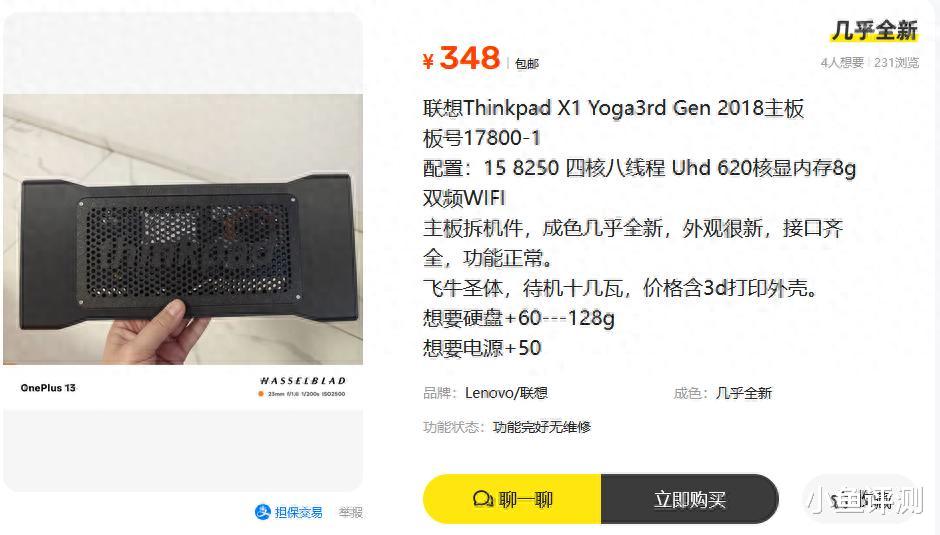Open the ThinkPad case product photo
Image resolution: width=940 pixels, height=535 pixels.
[x=183, y=229]
